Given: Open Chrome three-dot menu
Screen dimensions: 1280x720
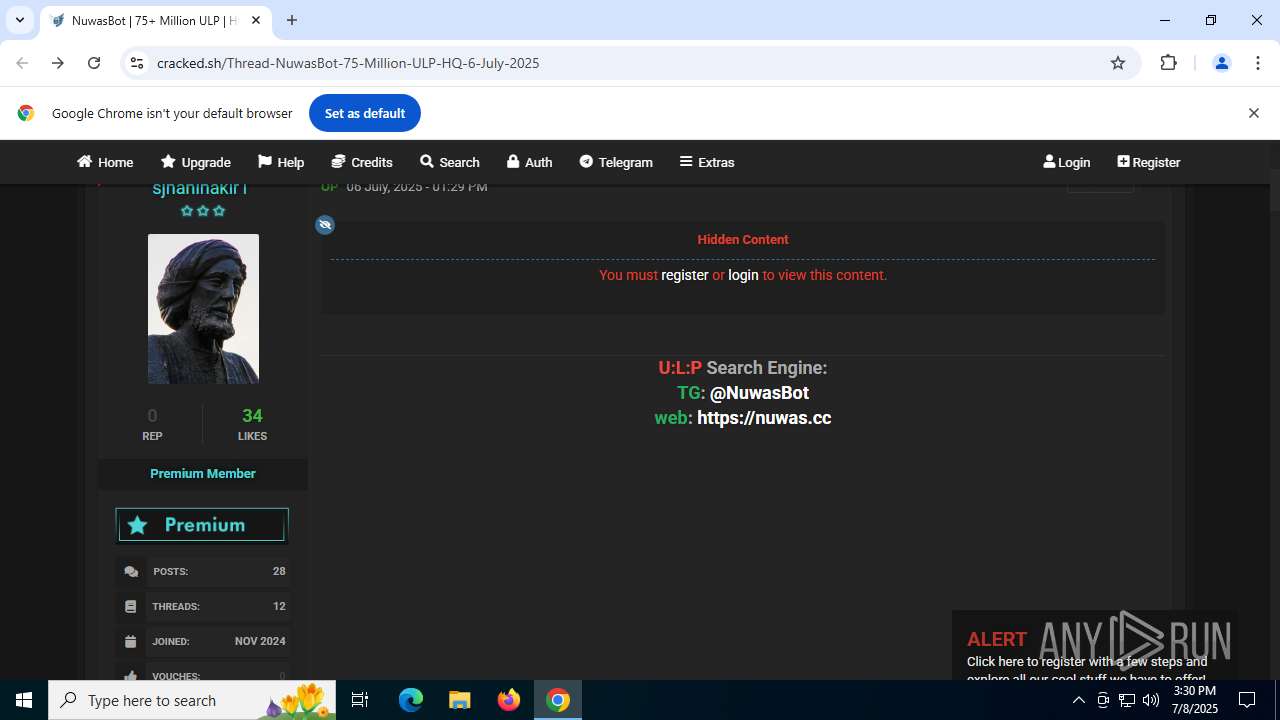Looking at the screenshot, I should 1257,63.
